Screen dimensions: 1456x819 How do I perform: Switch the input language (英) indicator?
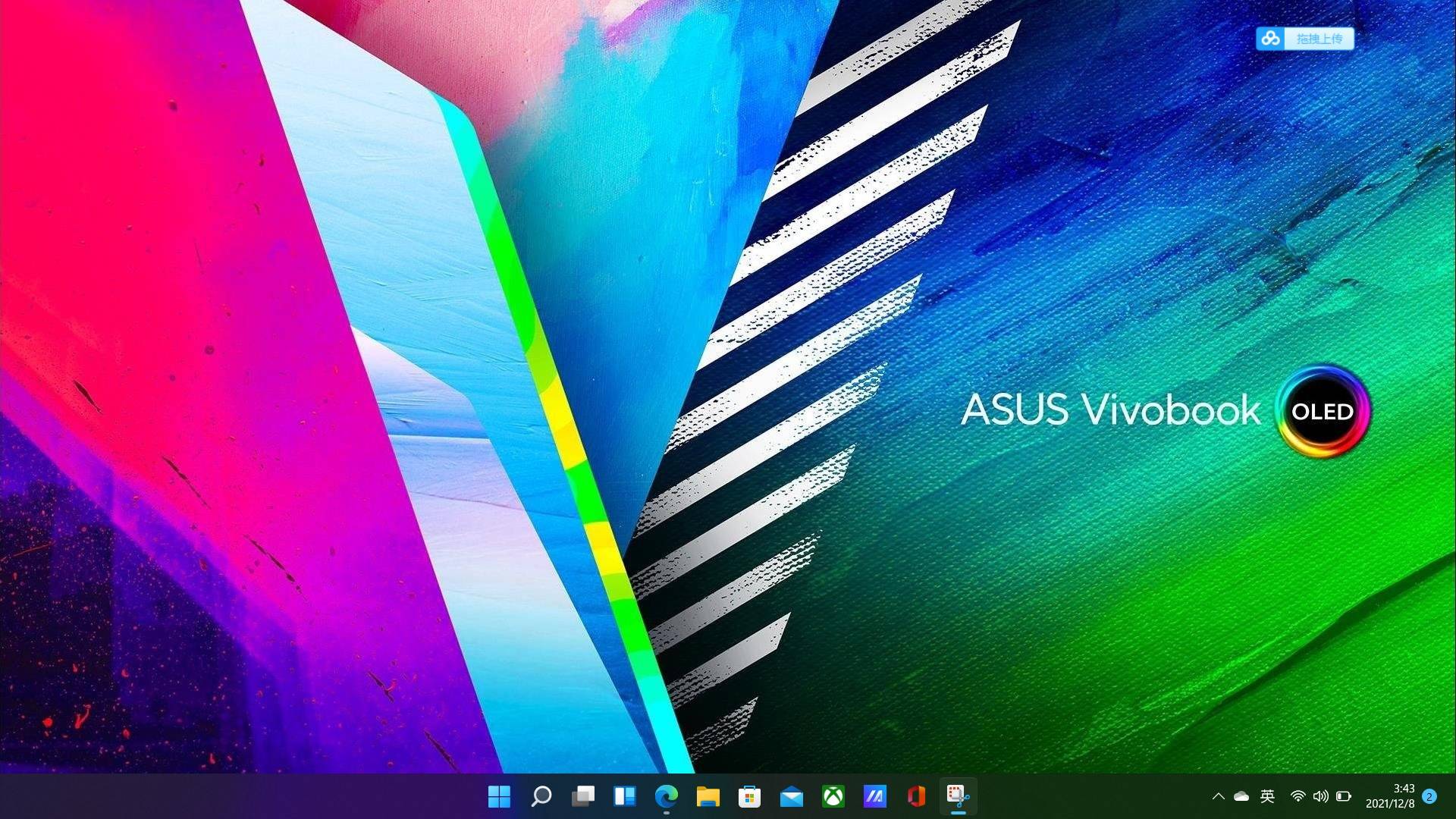coord(1267,796)
